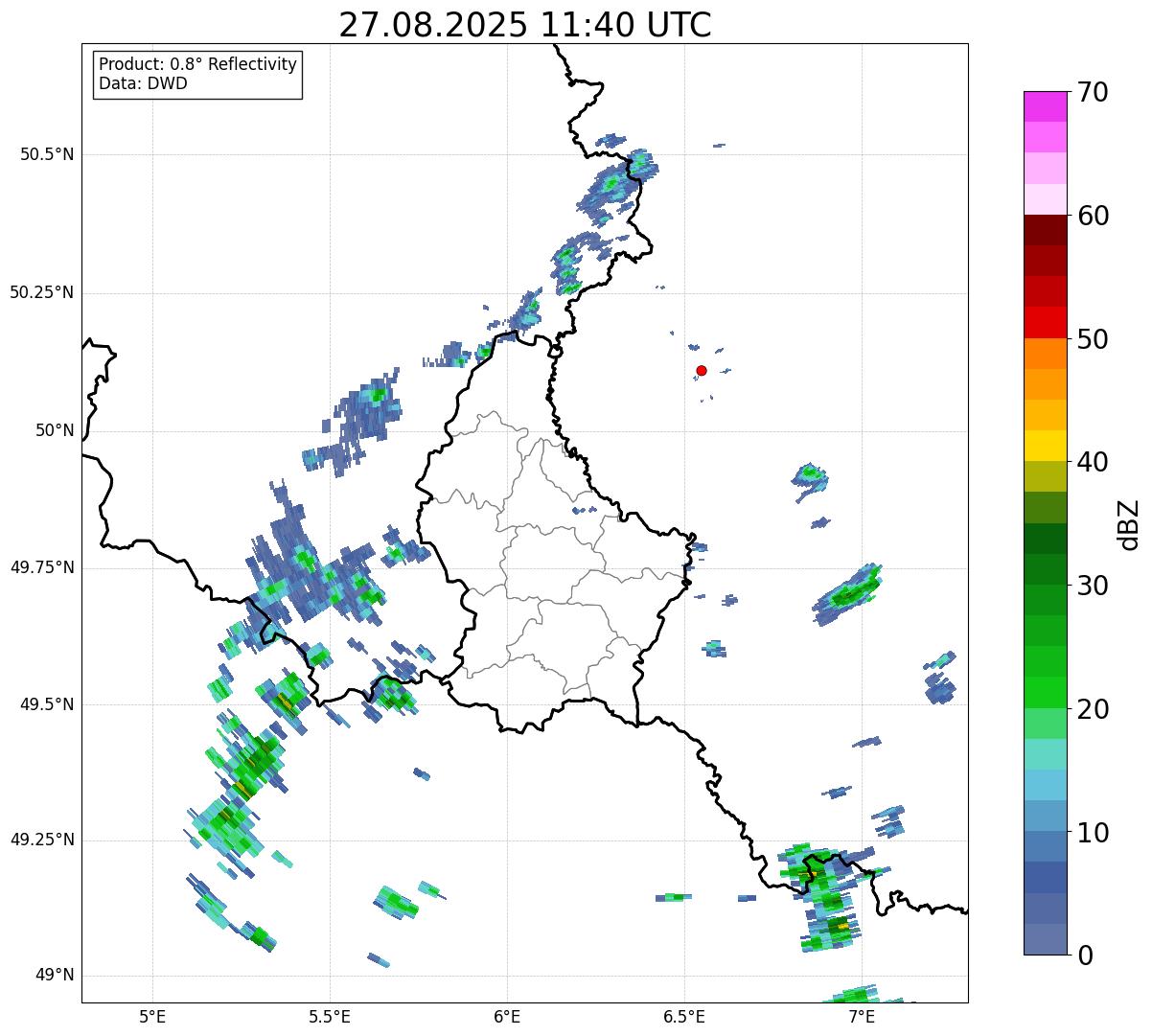
Task: Click the 49.25°N latitude label
Action: (x=41, y=840)
